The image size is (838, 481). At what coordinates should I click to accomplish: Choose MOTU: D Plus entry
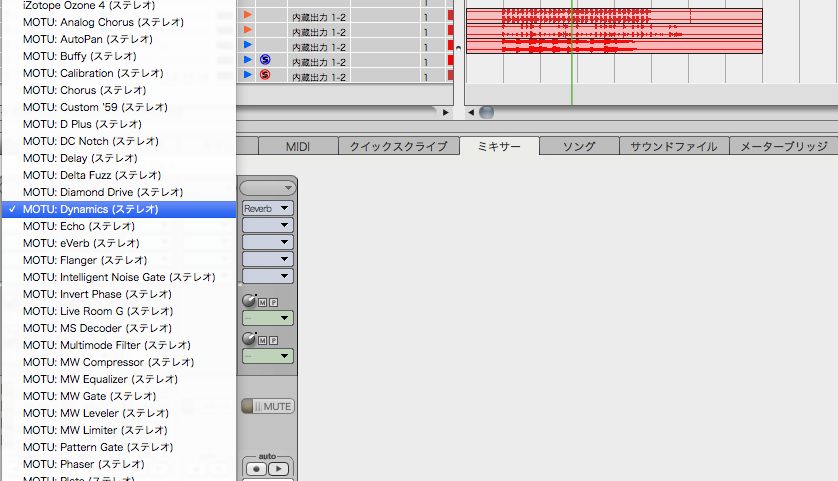119,124
